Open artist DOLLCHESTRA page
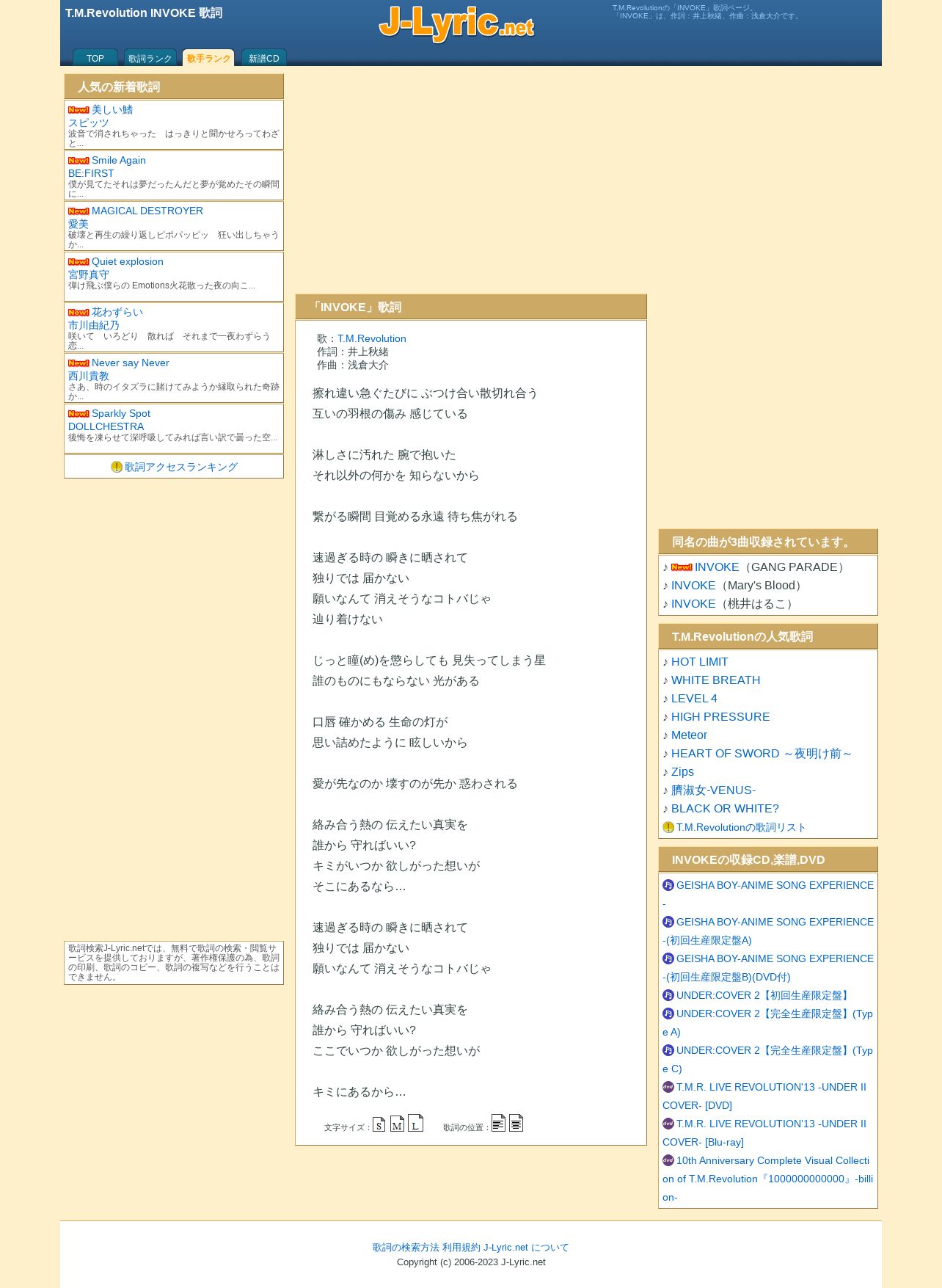Screen dimensions: 942x1288 (x=106, y=426)
